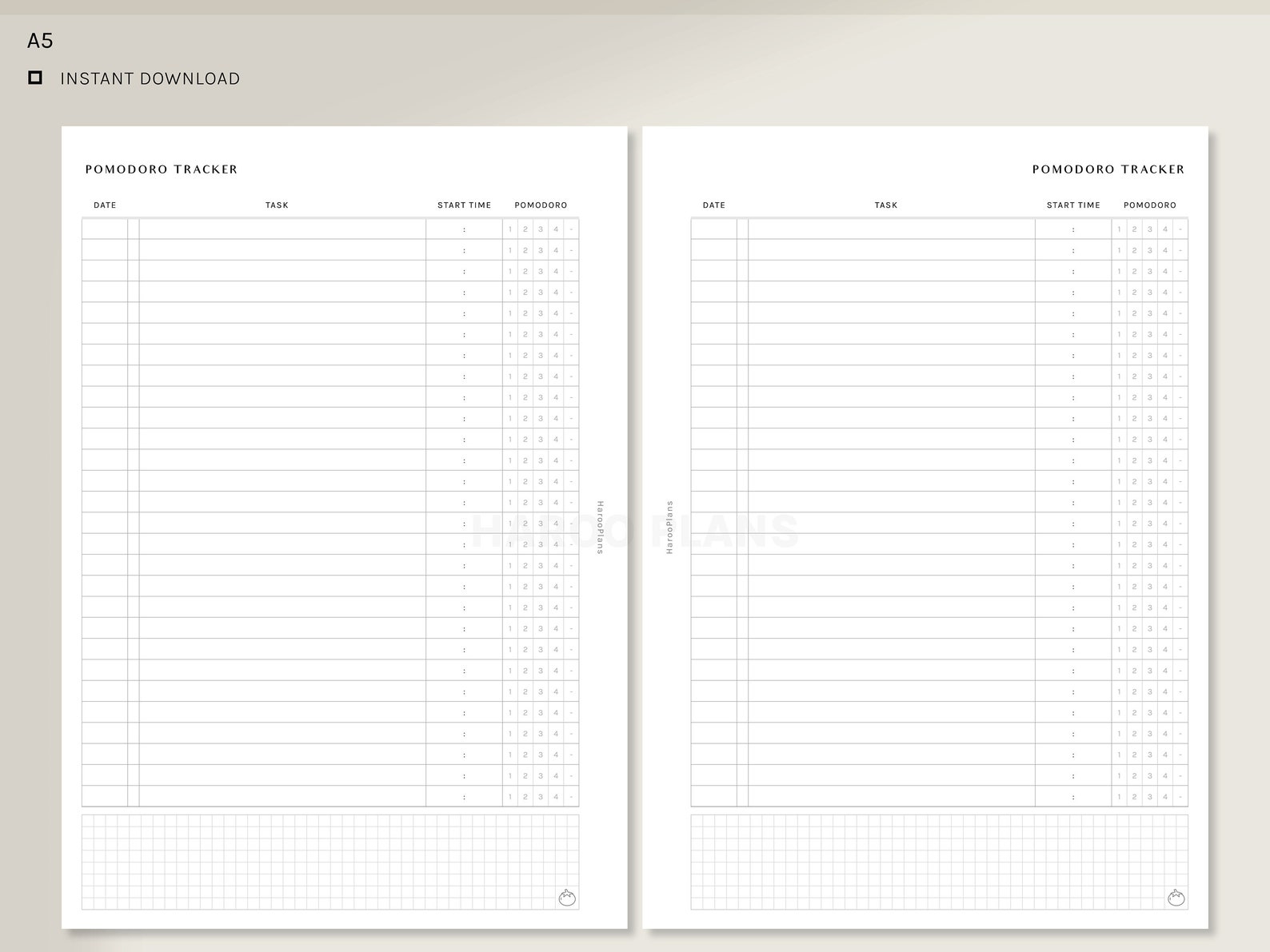Click the A5 size label
Screen dimensions: 1270x952
[x=40, y=41]
